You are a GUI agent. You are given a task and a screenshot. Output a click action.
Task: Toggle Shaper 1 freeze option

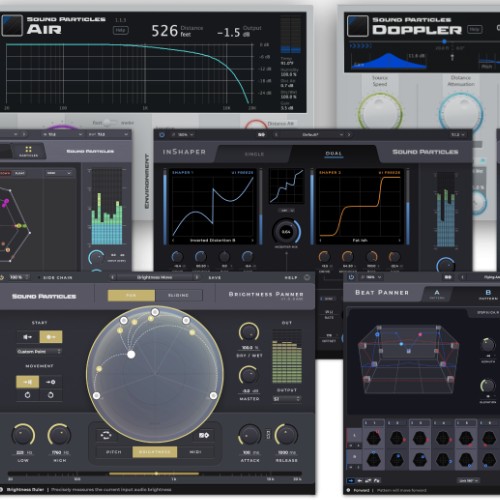[x=242, y=173]
